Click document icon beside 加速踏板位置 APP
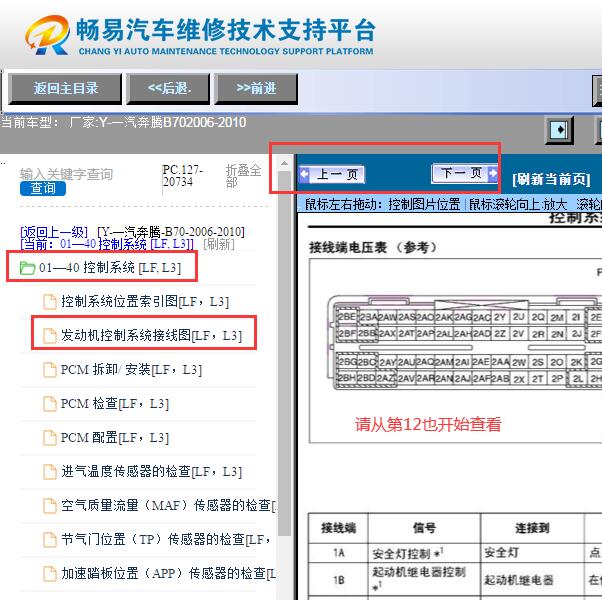The height and width of the screenshot is (600, 602). pyautogui.click(x=50, y=574)
